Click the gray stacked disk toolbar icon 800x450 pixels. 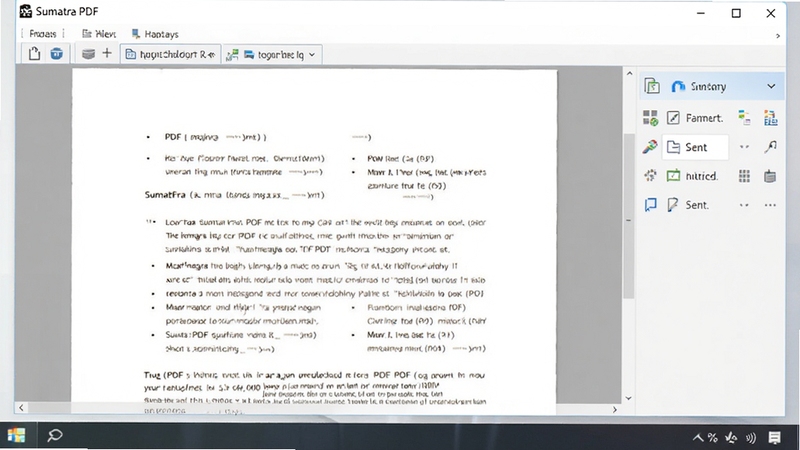click(x=88, y=54)
